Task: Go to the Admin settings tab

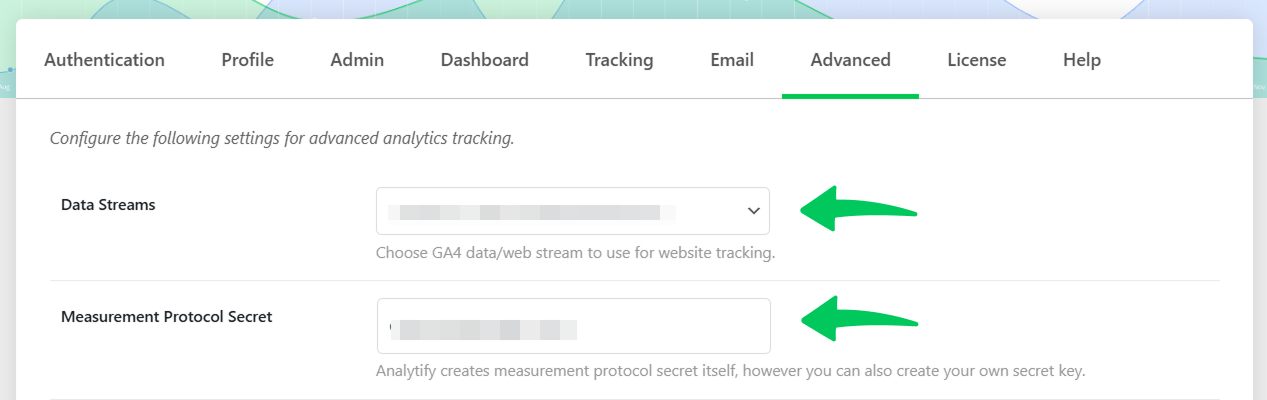Action: pos(357,60)
